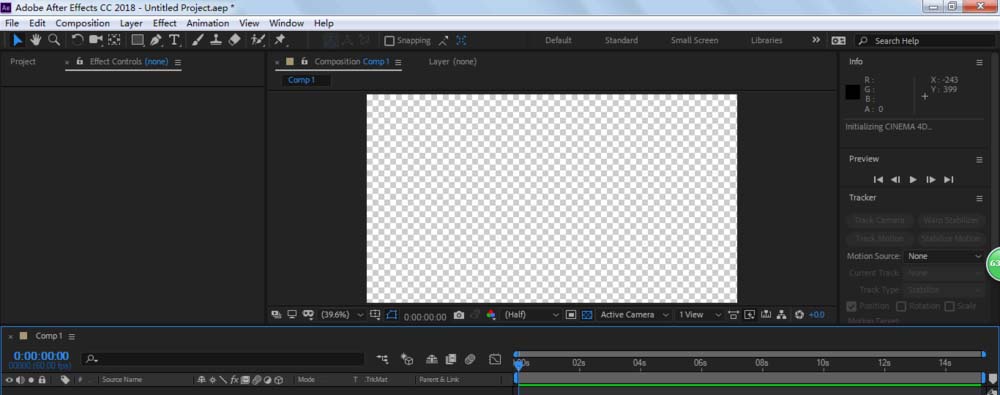Viewport: 1000px width, 395px height.
Task: Toggle the Region of Interest button
Action: click(571, 315)
